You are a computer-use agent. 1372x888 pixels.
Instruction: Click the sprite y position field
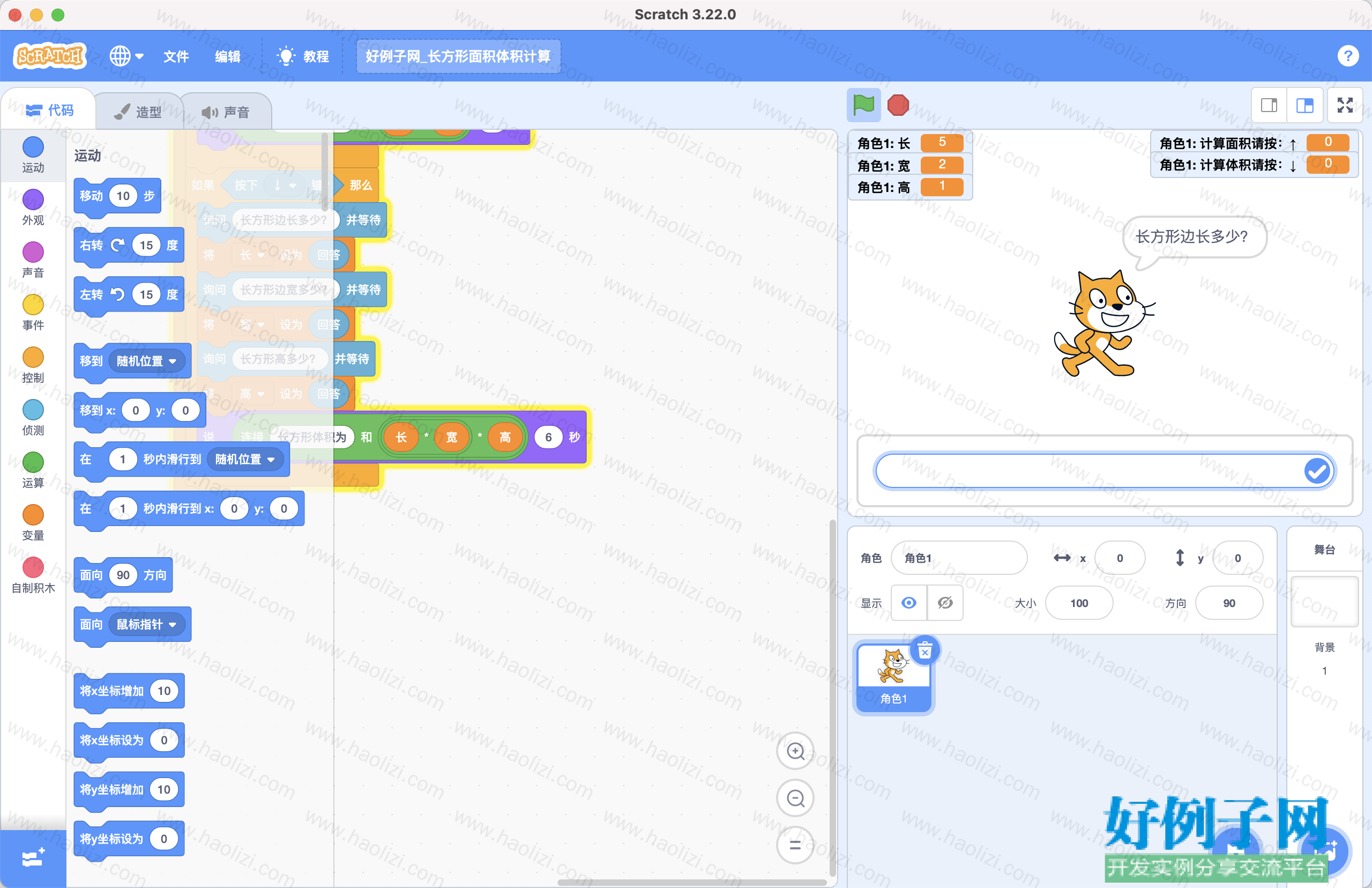coord(1237,558)
